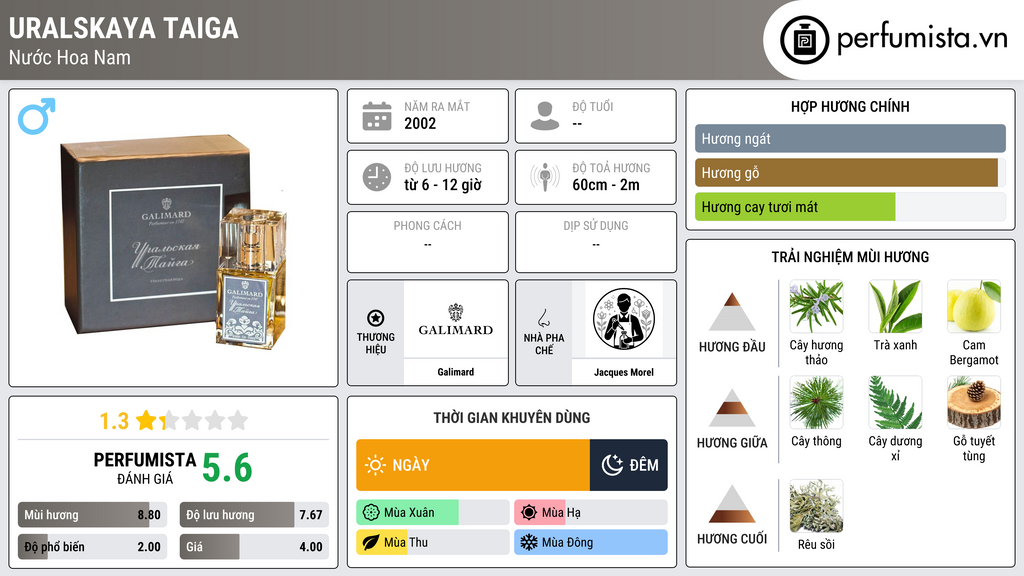Click the male gender symbol icon
Screen dimensions: 1024x576
[x=37, y=116]
